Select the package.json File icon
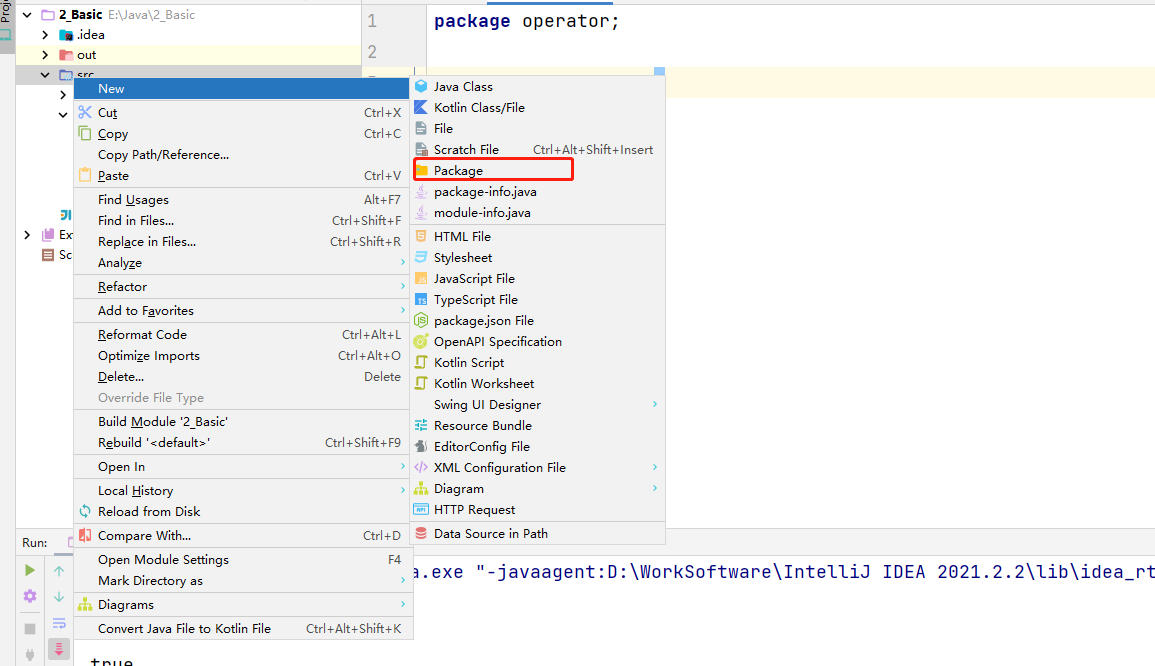 point(421,320)
